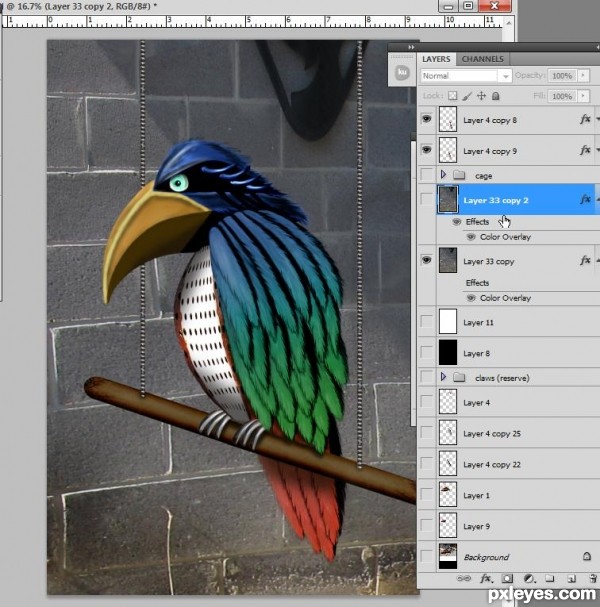
Task: Open the blend mode Normal dropdown
Action: 466,76
